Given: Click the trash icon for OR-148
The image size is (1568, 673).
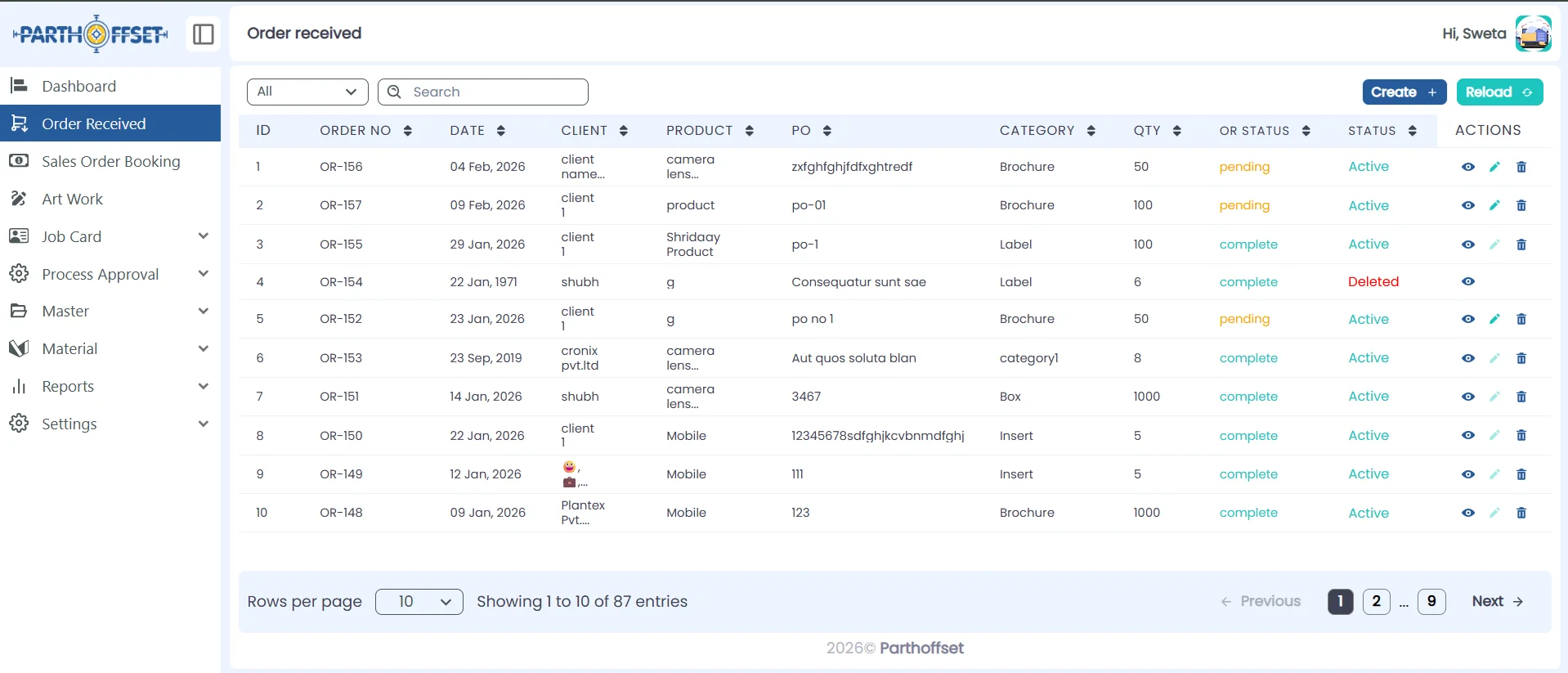Looking at the screenshot, I should click(1521, 513).
